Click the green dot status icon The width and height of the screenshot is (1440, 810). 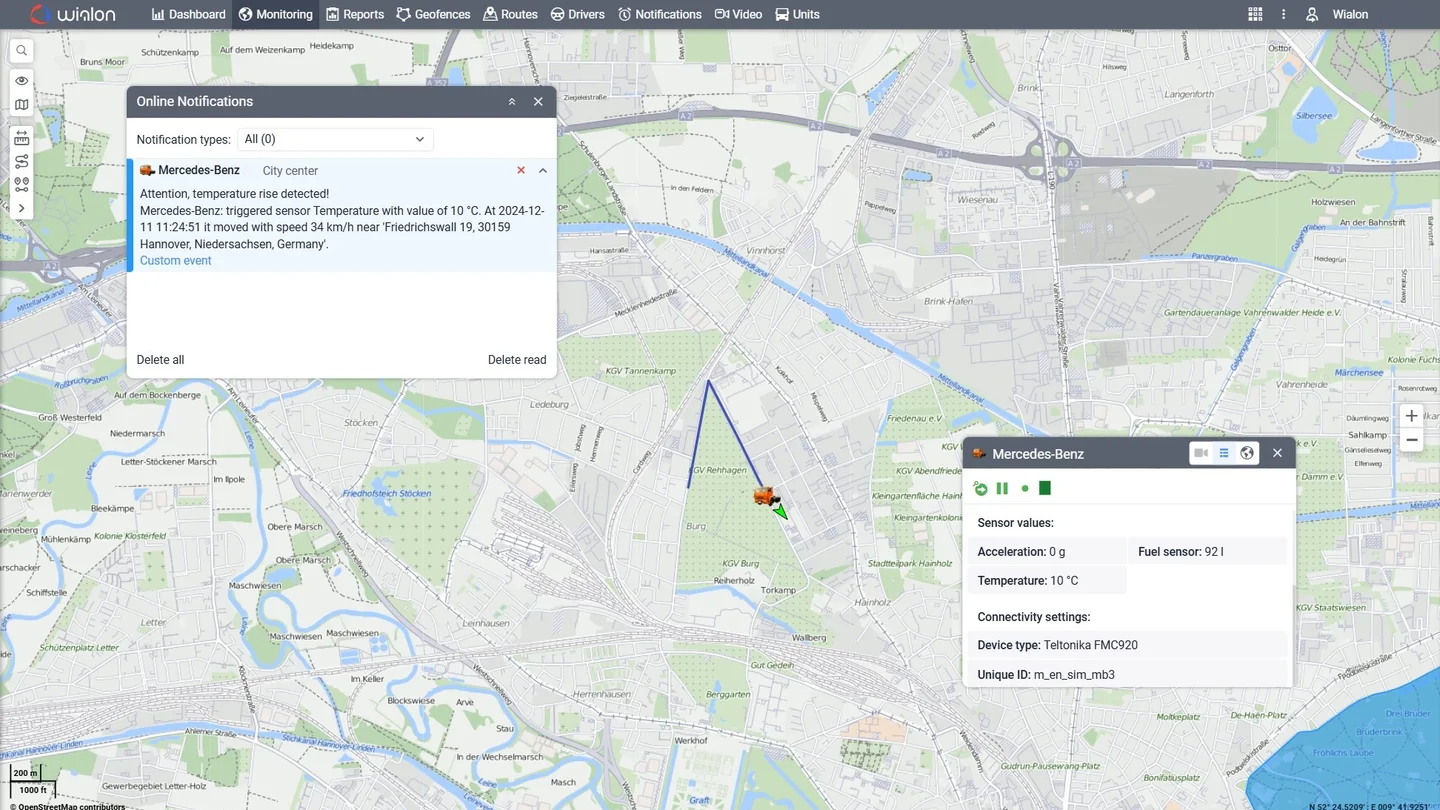1025,489
